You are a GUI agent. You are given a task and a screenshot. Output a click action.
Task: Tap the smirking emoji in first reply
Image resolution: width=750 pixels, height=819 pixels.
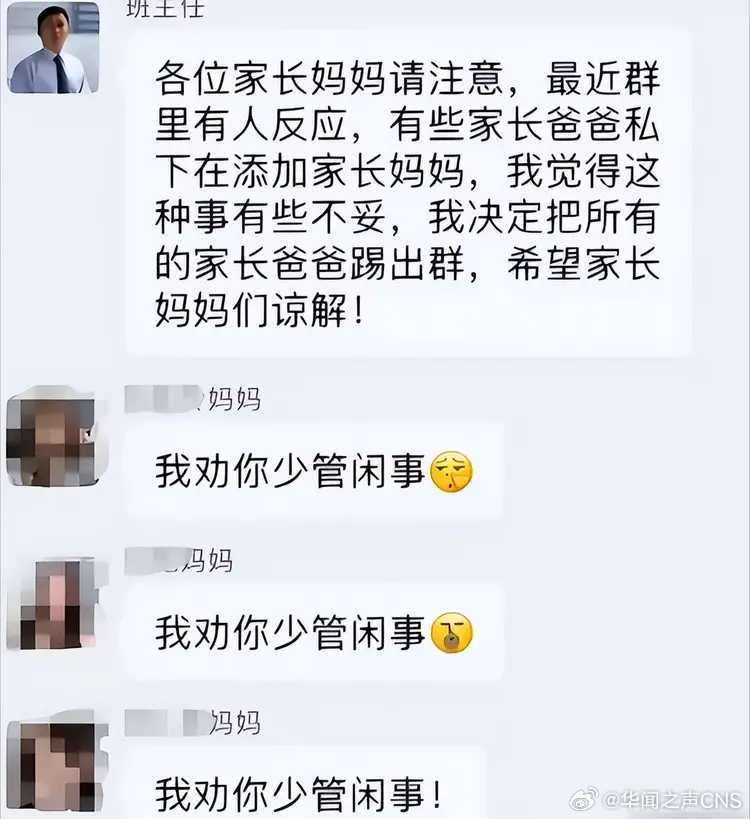pos(451,472)
